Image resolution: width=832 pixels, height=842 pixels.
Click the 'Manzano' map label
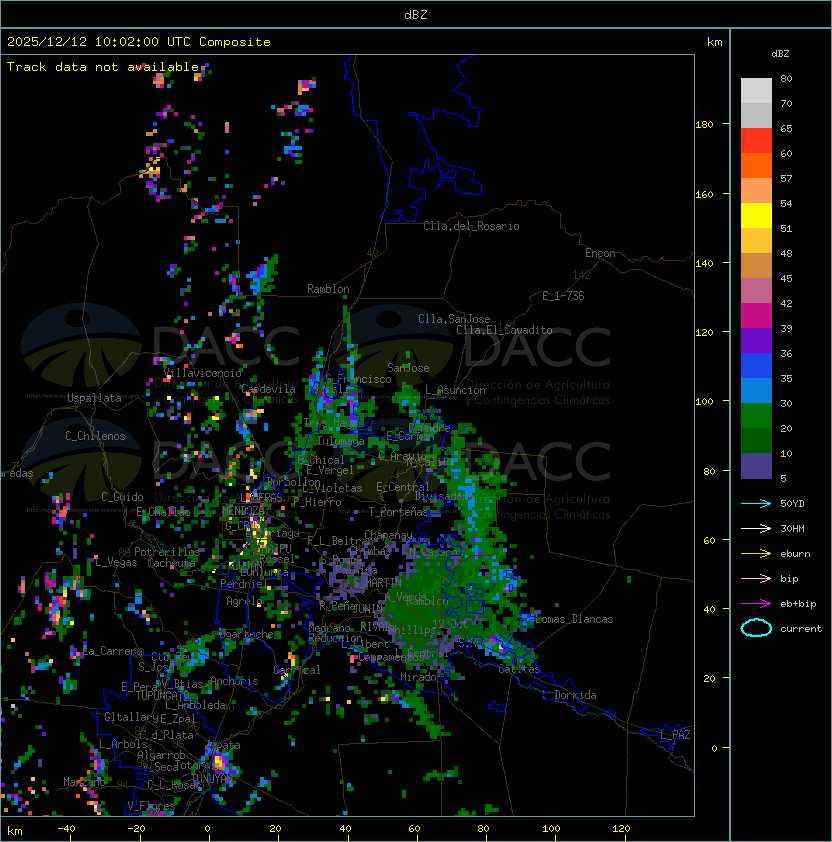pyautogui.click(x=84, y=781)
